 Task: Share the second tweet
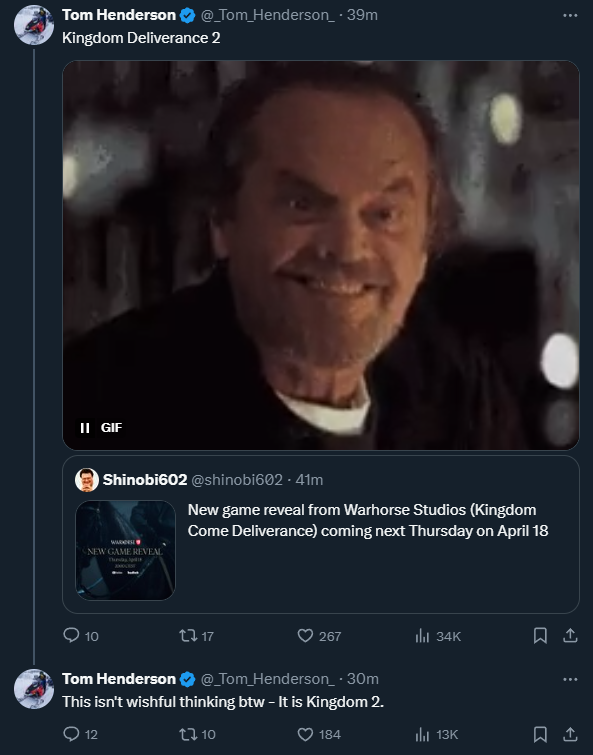pyautogui.click(x=570, y=734)
